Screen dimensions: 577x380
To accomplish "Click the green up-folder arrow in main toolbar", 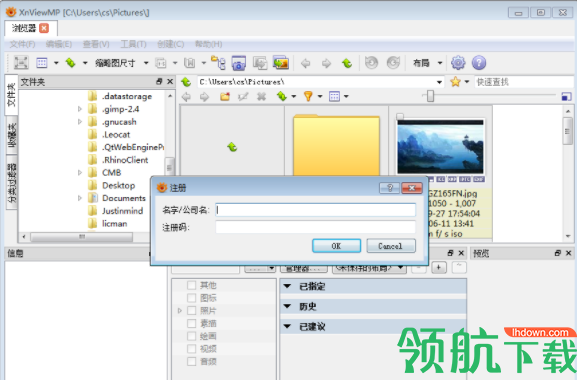I will (x=347, y=63).
